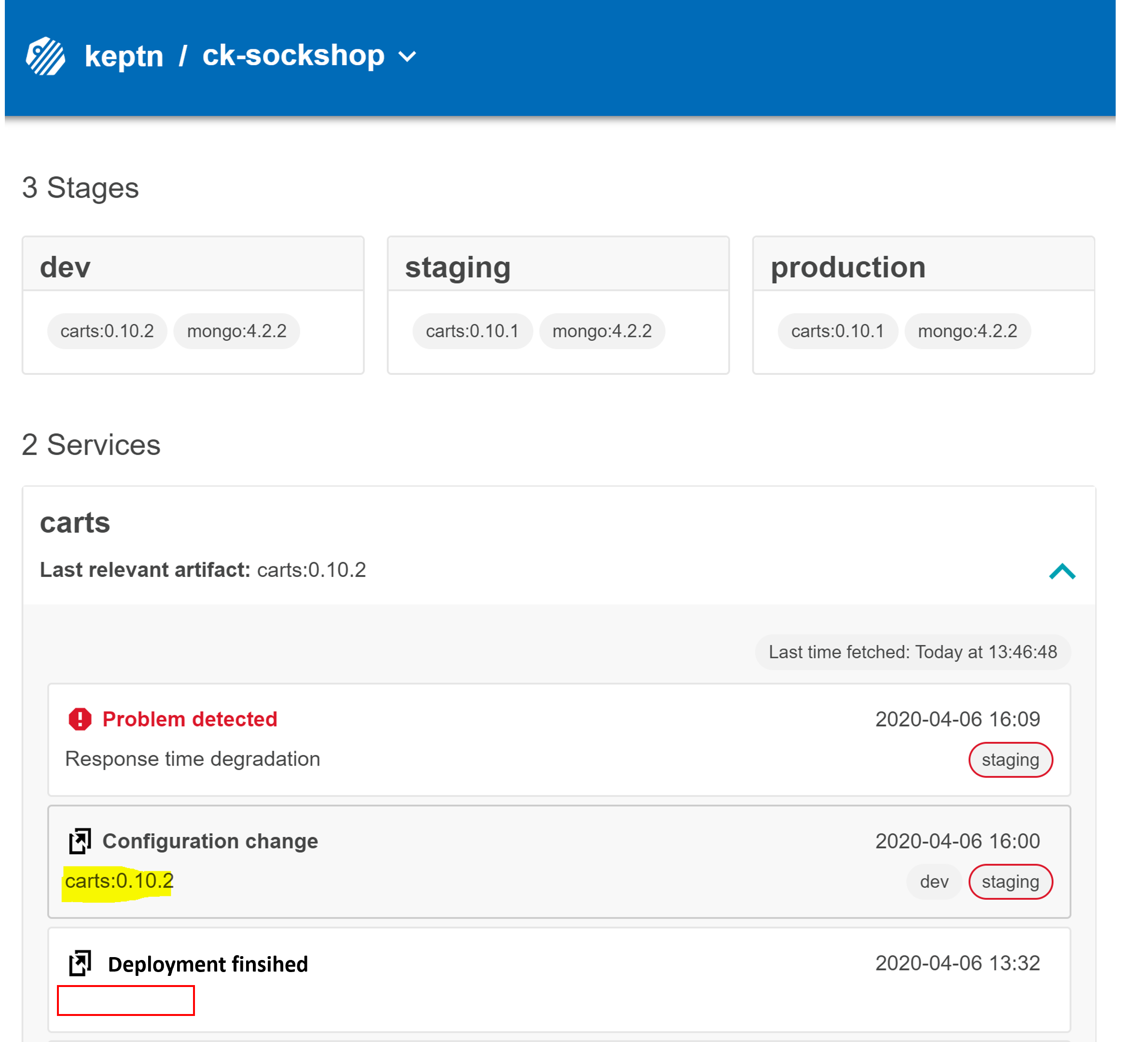Open the ck-sockshop project dropdown
1148x1042 pixels.
click(407, 56)
